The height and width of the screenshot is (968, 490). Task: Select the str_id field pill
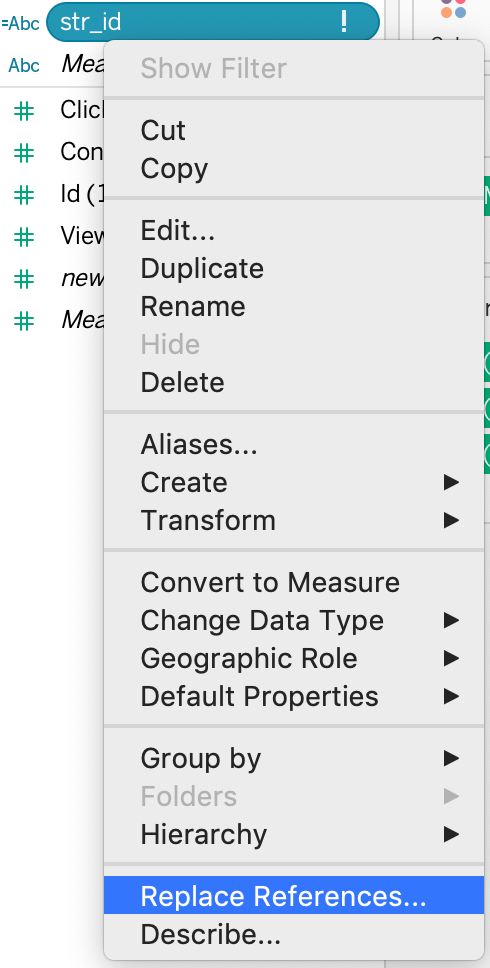(213, 22)
